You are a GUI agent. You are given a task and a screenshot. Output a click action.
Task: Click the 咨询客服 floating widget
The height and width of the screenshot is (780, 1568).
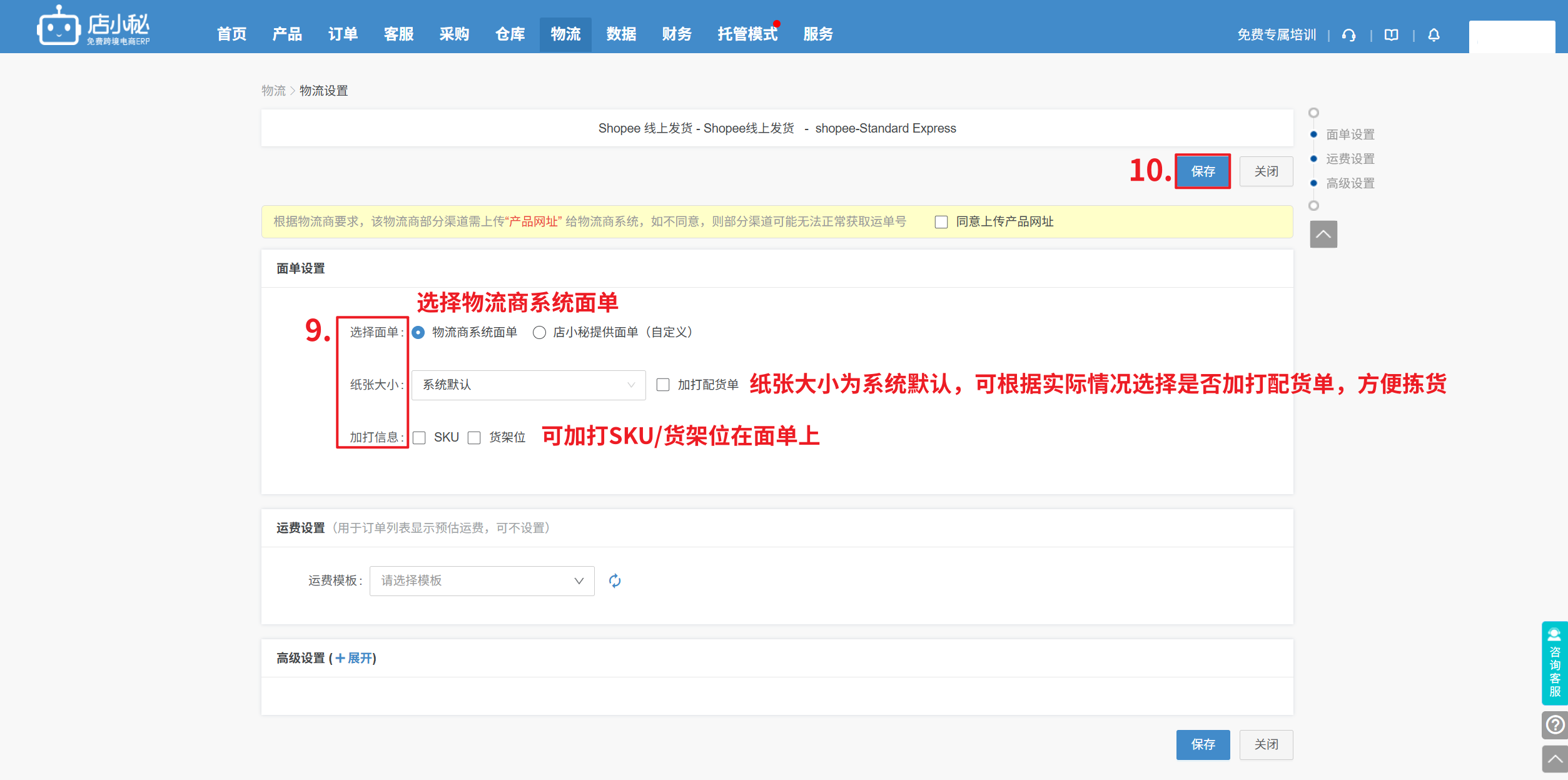[x=1554, y=663]
